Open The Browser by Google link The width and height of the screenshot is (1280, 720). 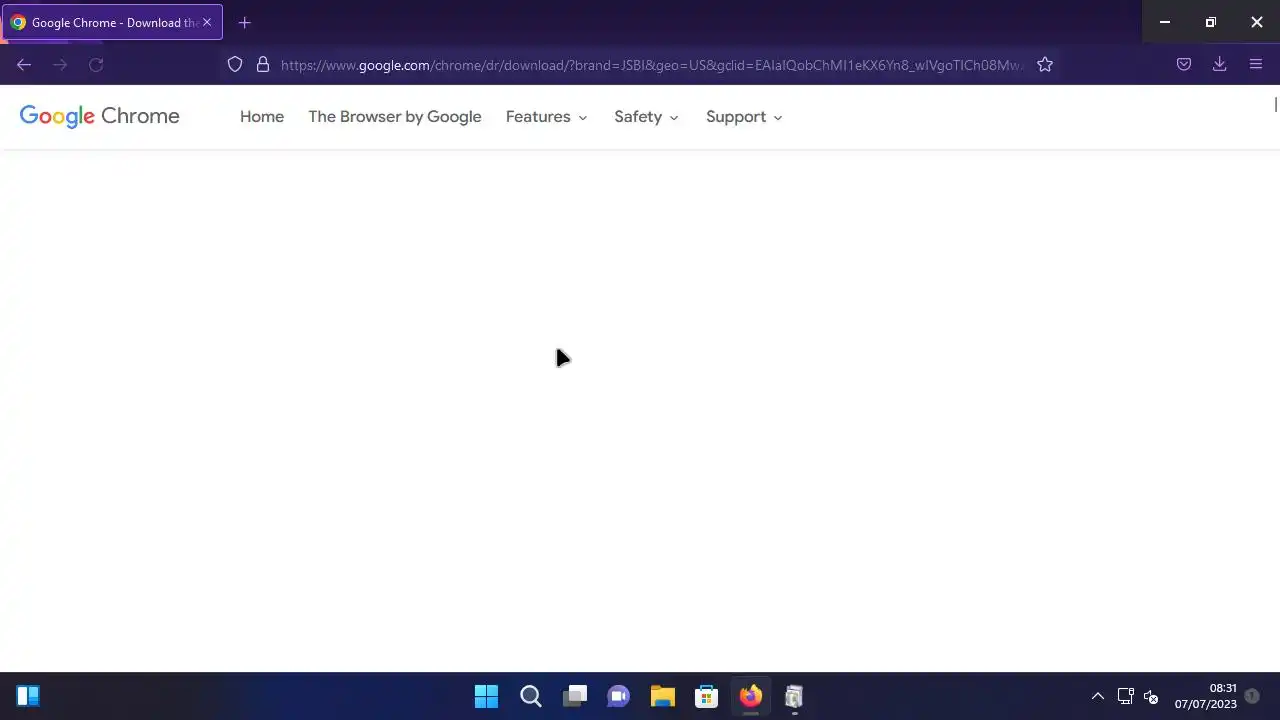click(395, 117)
